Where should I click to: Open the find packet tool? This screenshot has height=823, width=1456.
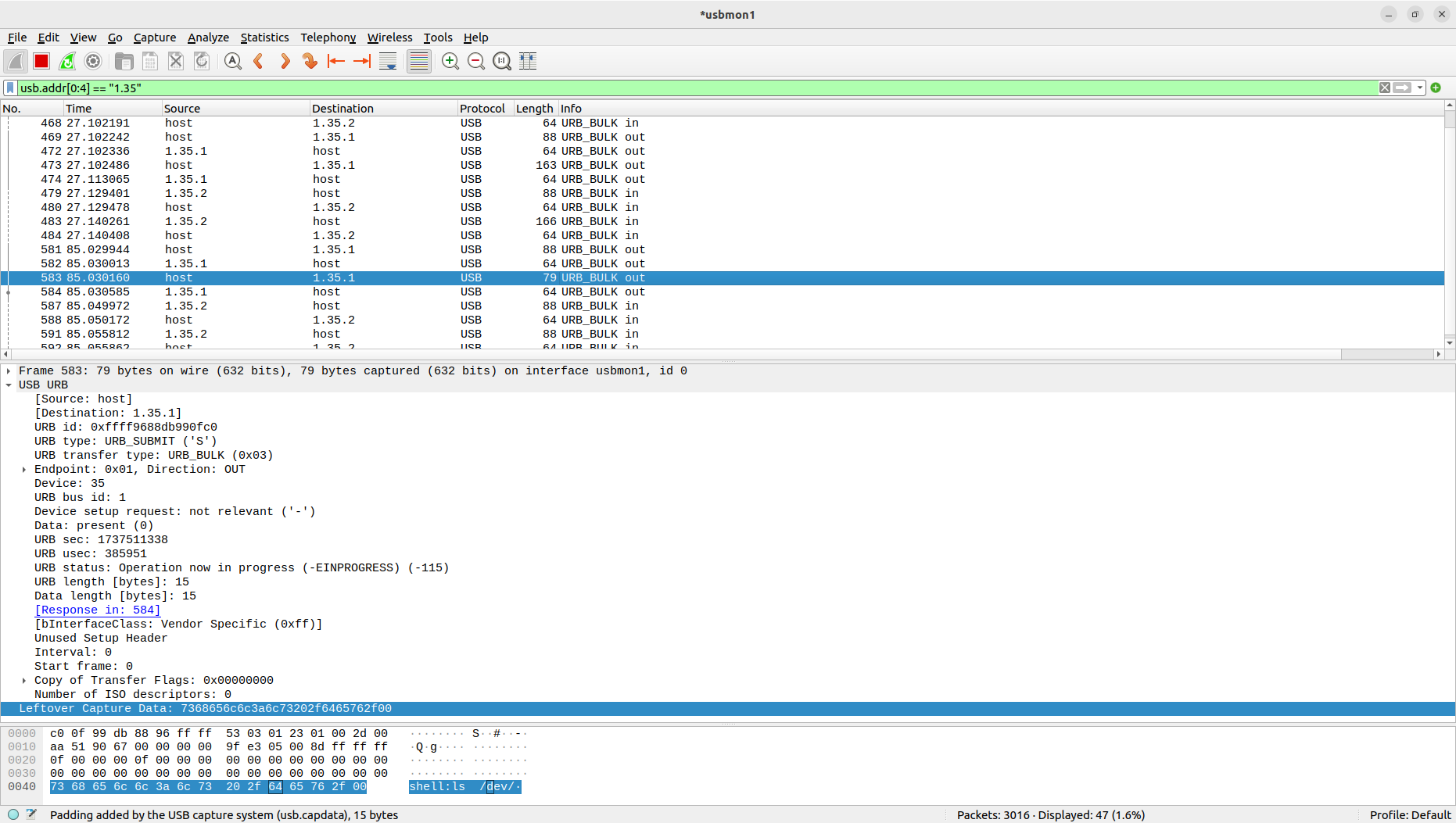(232, 61)
